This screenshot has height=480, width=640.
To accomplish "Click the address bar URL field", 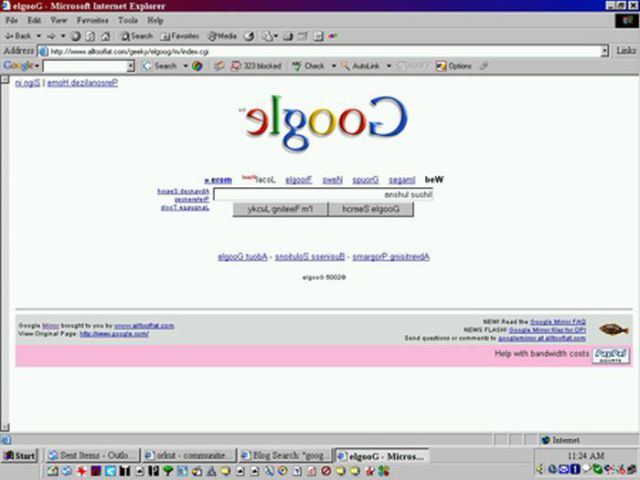I will click(320, 51).
